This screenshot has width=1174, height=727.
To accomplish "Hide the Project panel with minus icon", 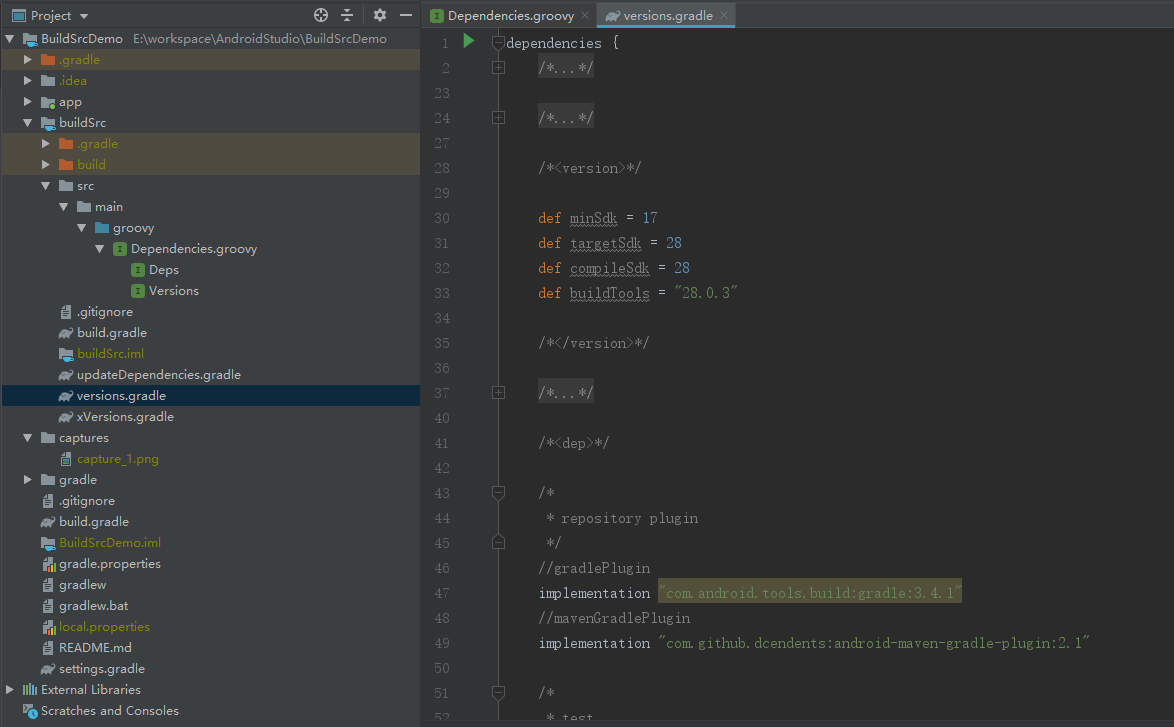I will [406, 15].
